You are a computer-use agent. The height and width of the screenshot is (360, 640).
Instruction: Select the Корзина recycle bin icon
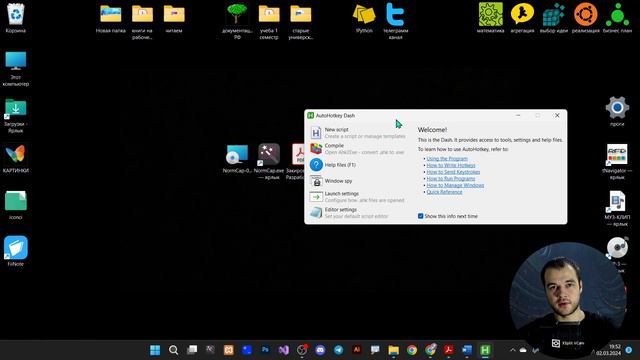(16, 18)
